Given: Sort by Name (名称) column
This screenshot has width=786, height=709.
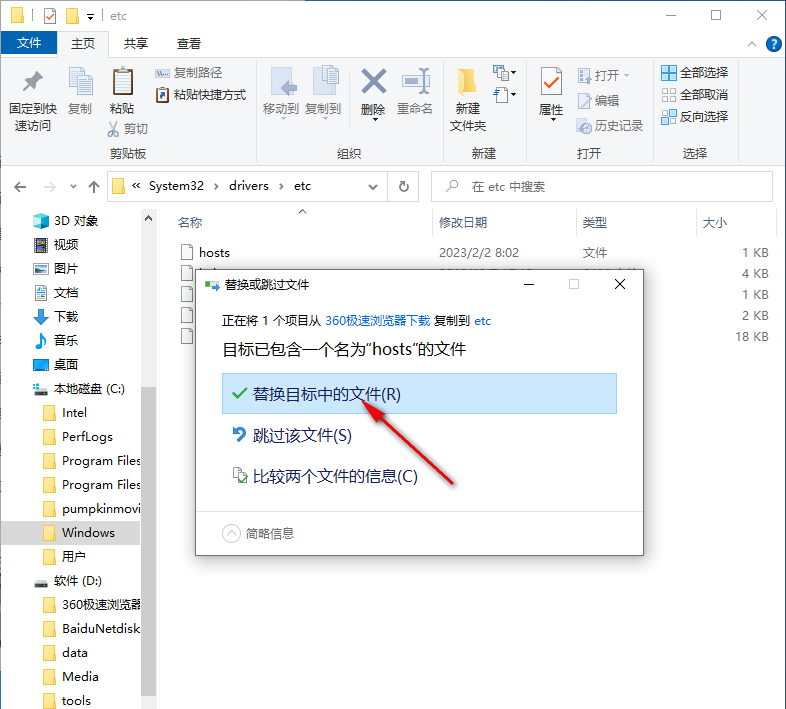Looking at the screenshot, I should [190, 223].
